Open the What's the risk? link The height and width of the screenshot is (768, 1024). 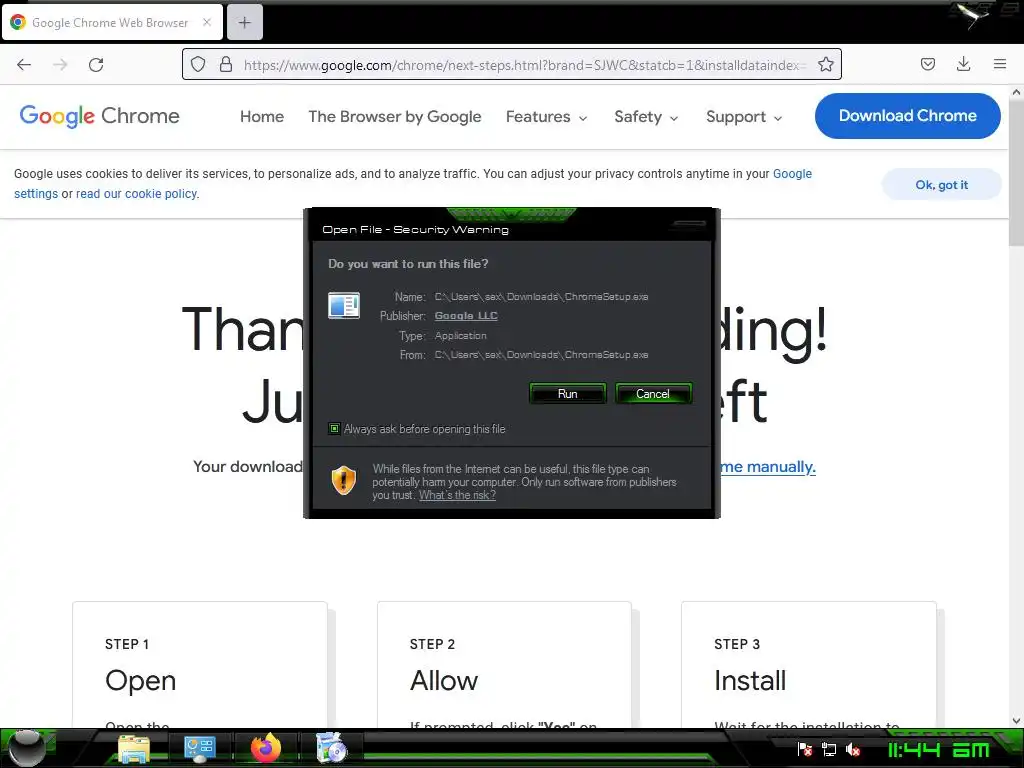[457, 495]
